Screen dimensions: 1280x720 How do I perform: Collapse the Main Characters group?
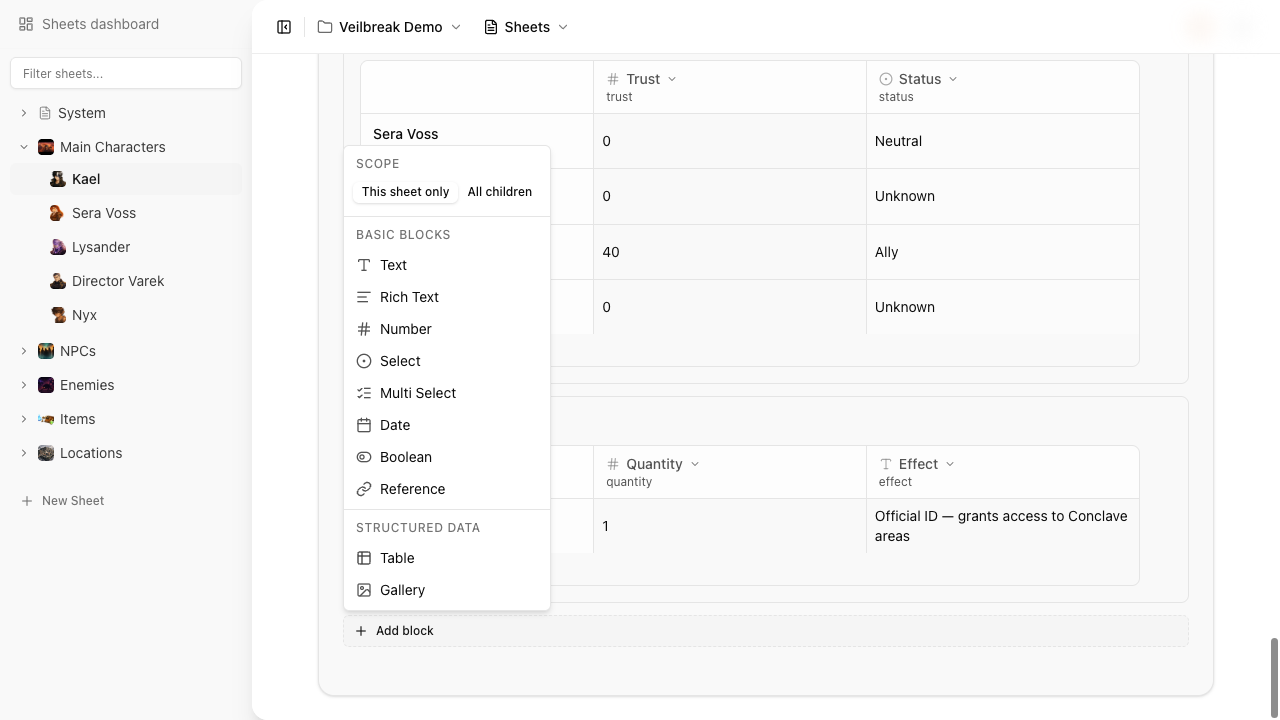point(24,147)
